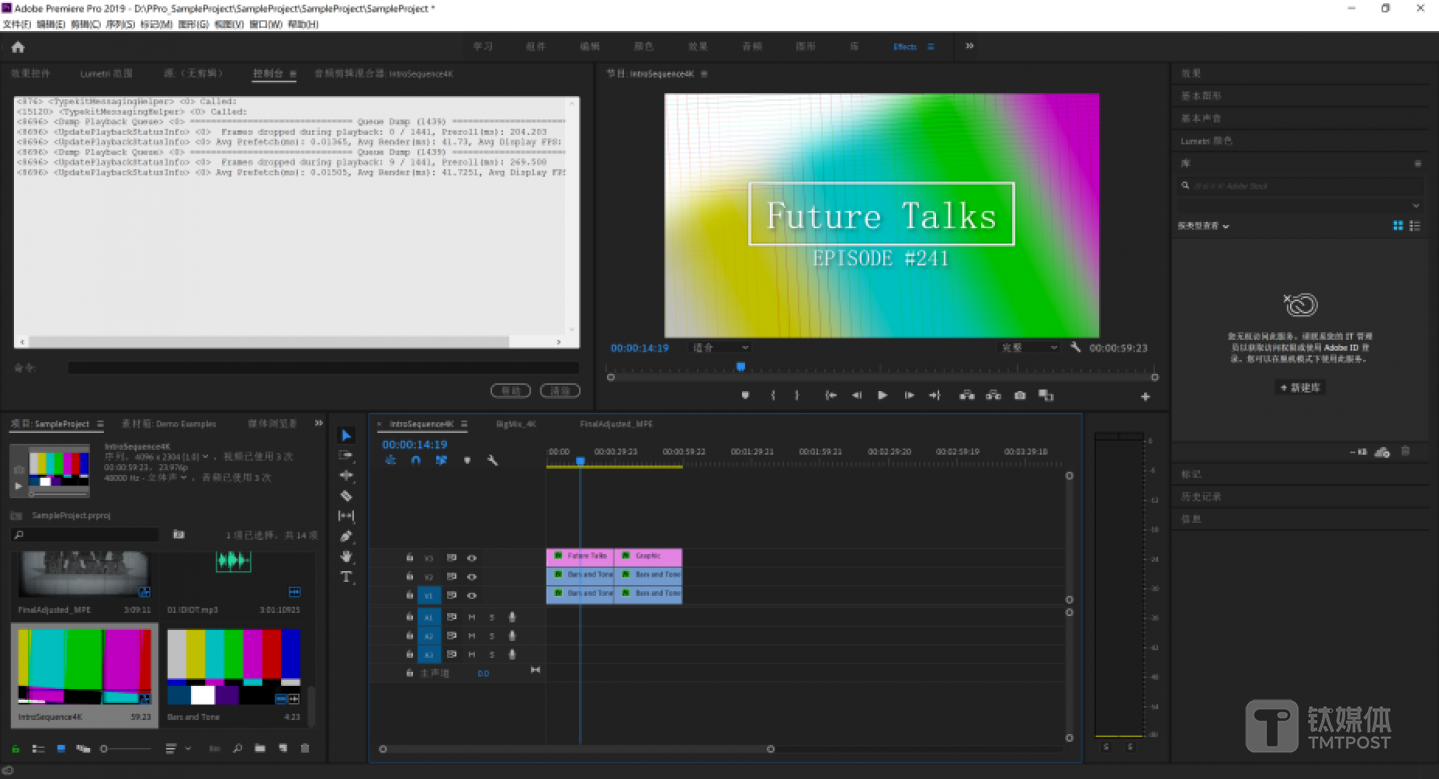1439x779 pixels.
Task: Add marker in Program monitor
Action: [x=745, y=395]
